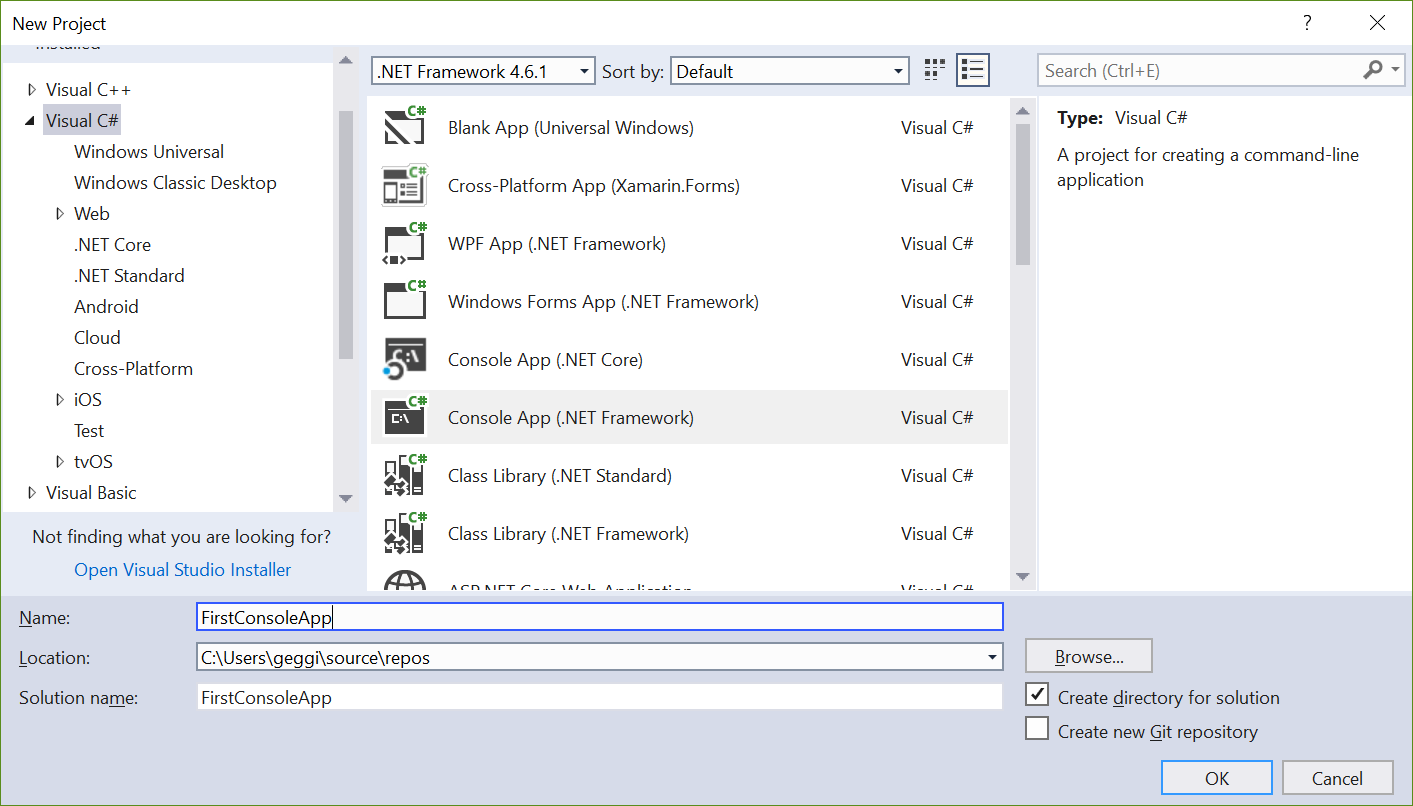Click the project Name input field
Viewport: 1413px width, 806px height.
pyautogui.click(x=600, y=617)
